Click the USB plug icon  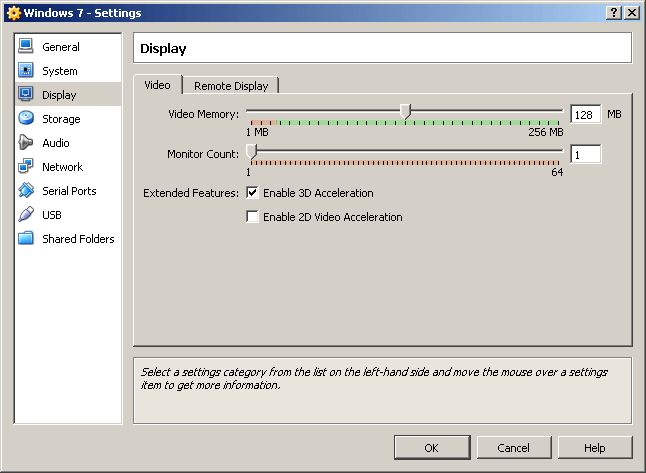pos(26,214)
